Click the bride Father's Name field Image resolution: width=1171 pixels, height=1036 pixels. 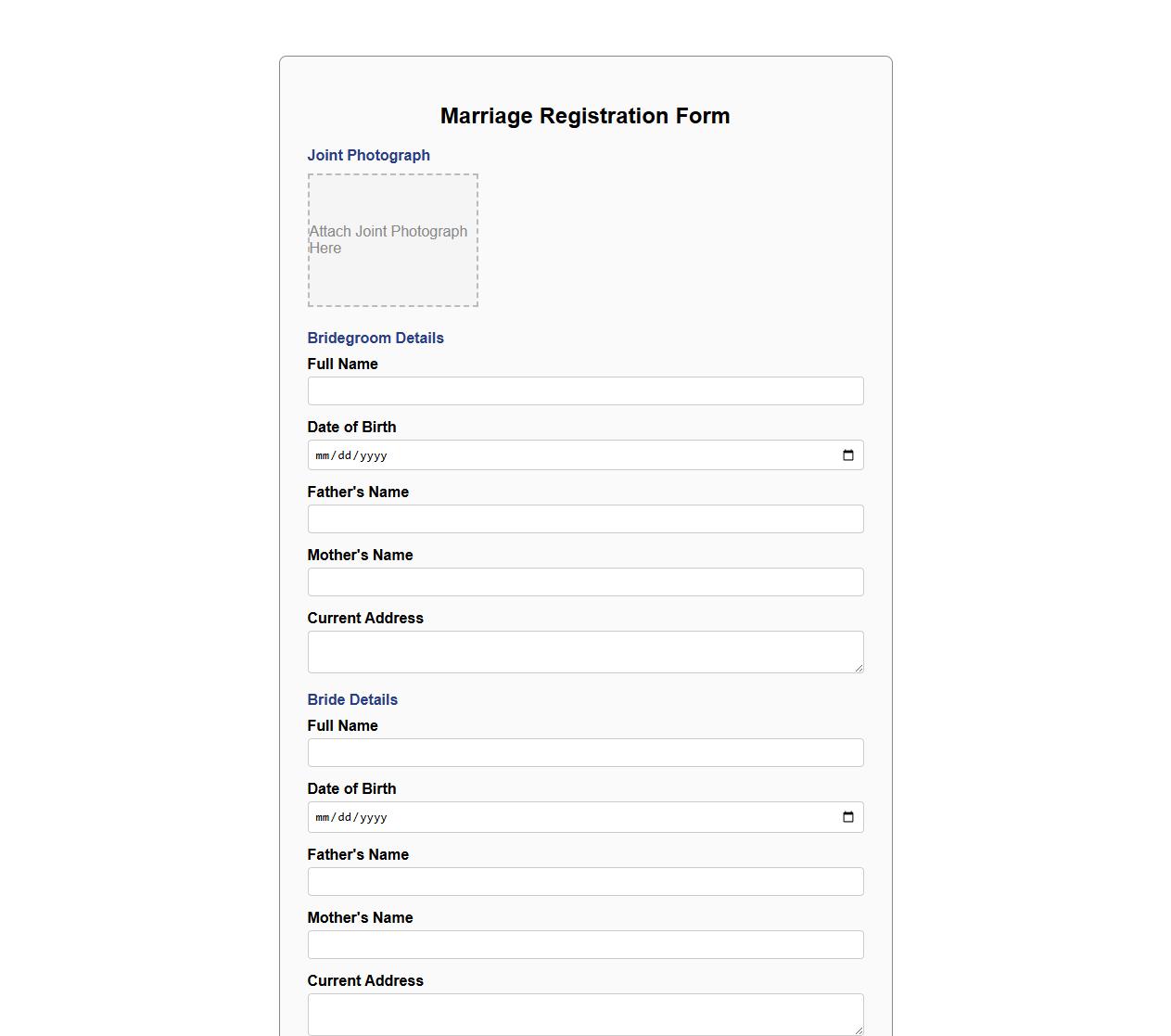click(x=585, y=881)
